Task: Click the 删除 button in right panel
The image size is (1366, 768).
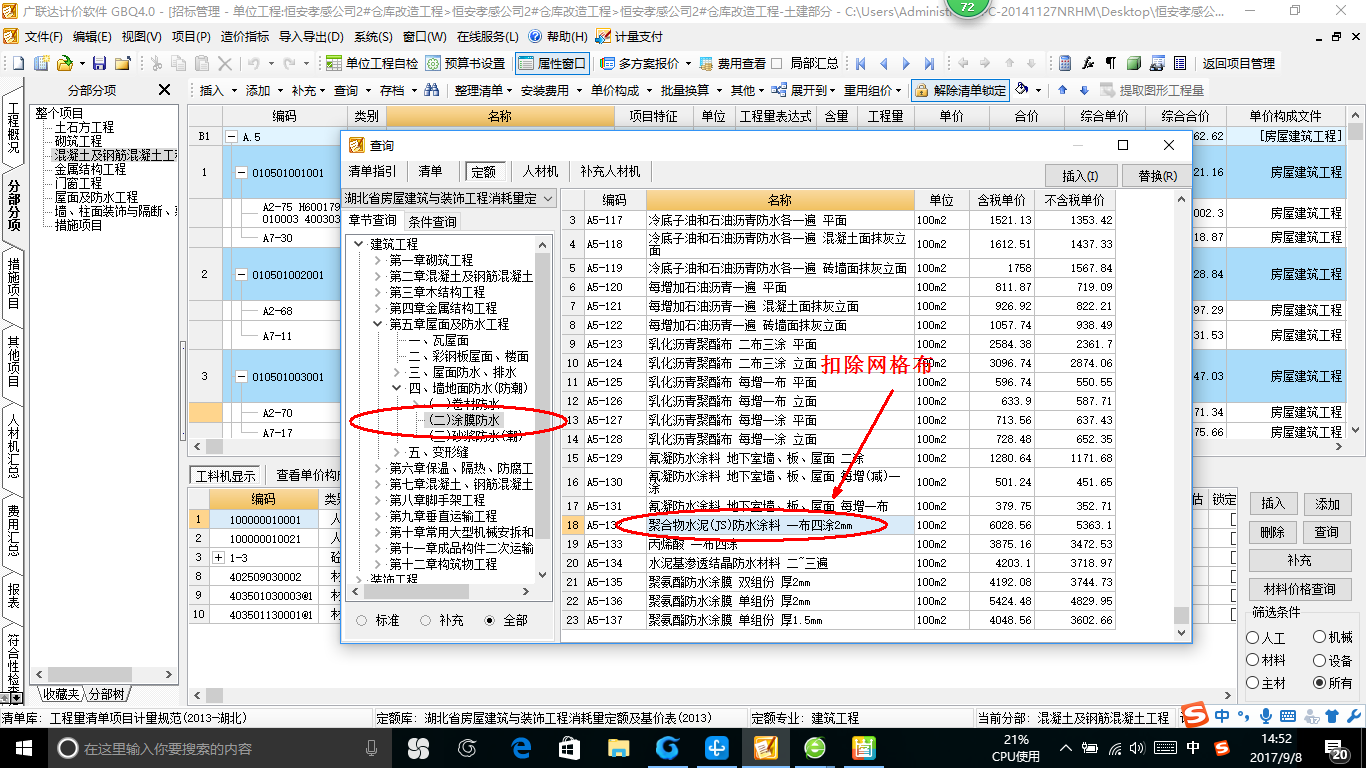Action: 1272,532
